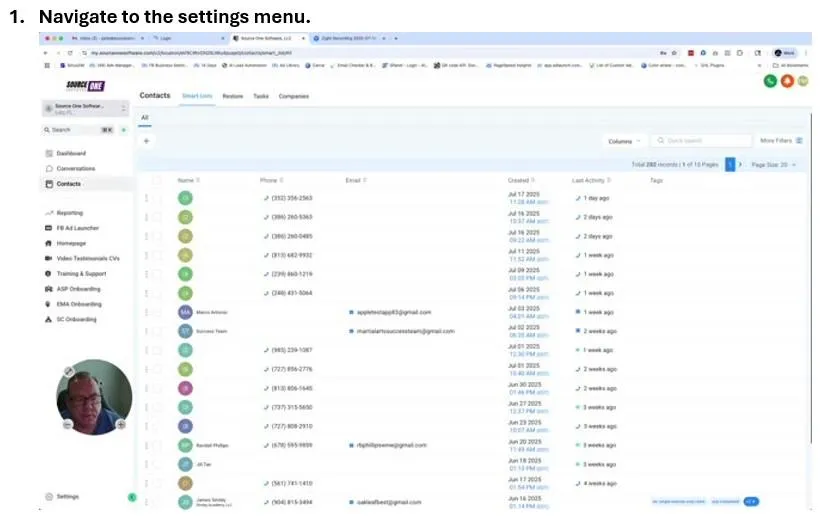Open the Reporting sidebar item
Image resolution: width=826 pixels, height=523 pixels.
pyautogui.click(x=64, y=213)
